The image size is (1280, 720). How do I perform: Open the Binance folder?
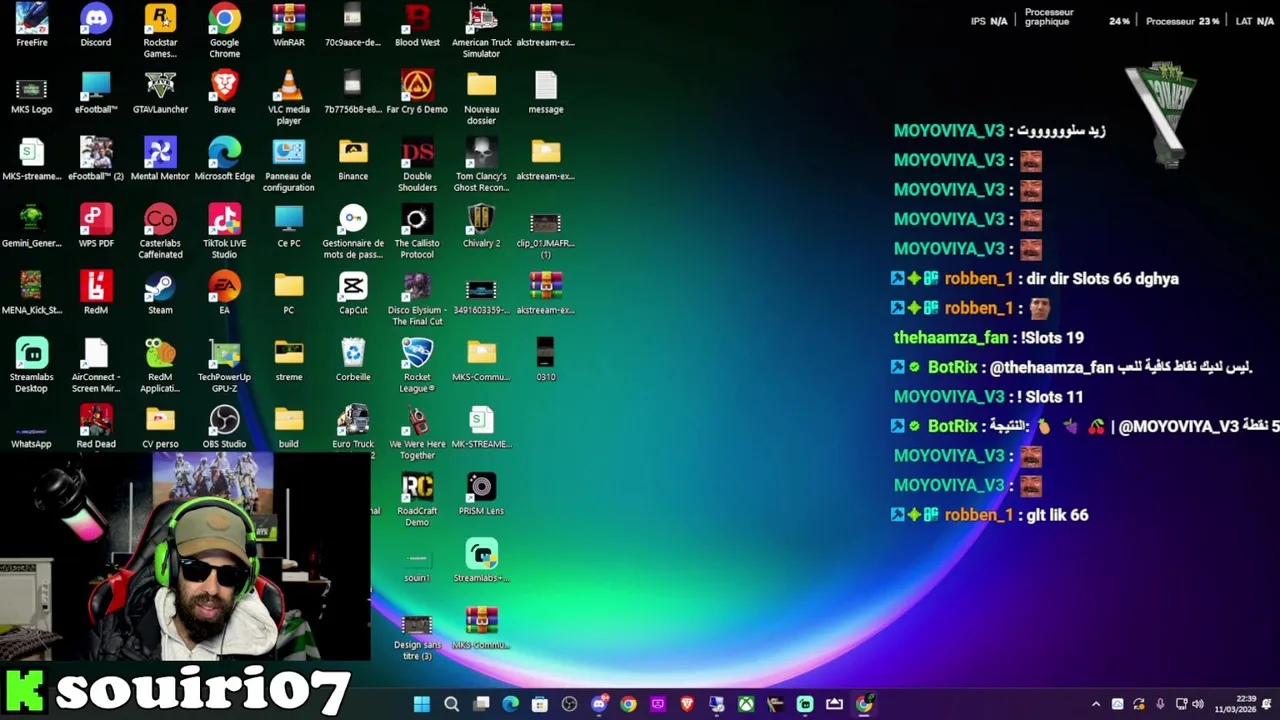[x=353, y=160]
